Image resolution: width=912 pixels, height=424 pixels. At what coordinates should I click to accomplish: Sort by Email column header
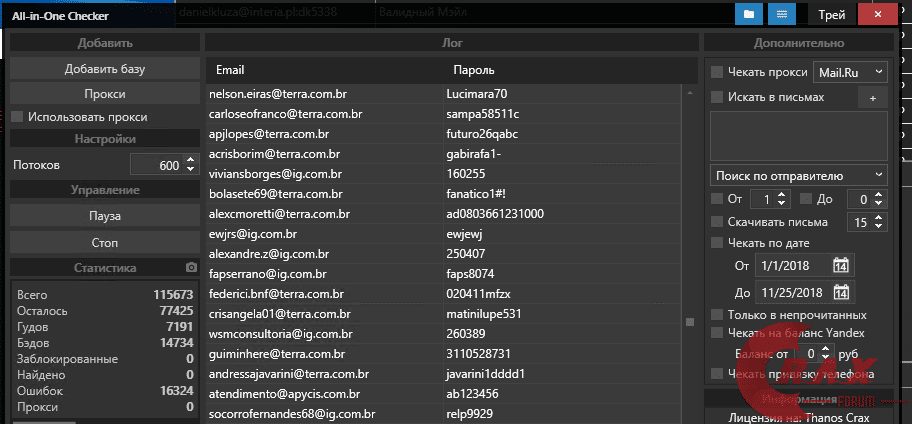pos(230,70)
